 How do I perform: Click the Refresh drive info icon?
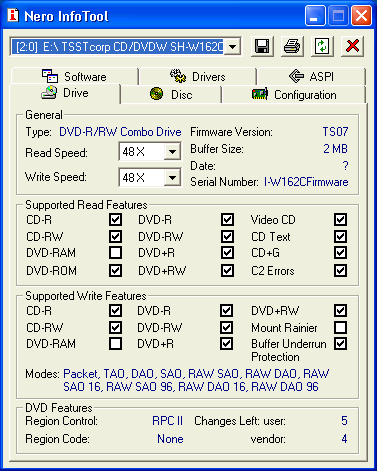(322, 46)
